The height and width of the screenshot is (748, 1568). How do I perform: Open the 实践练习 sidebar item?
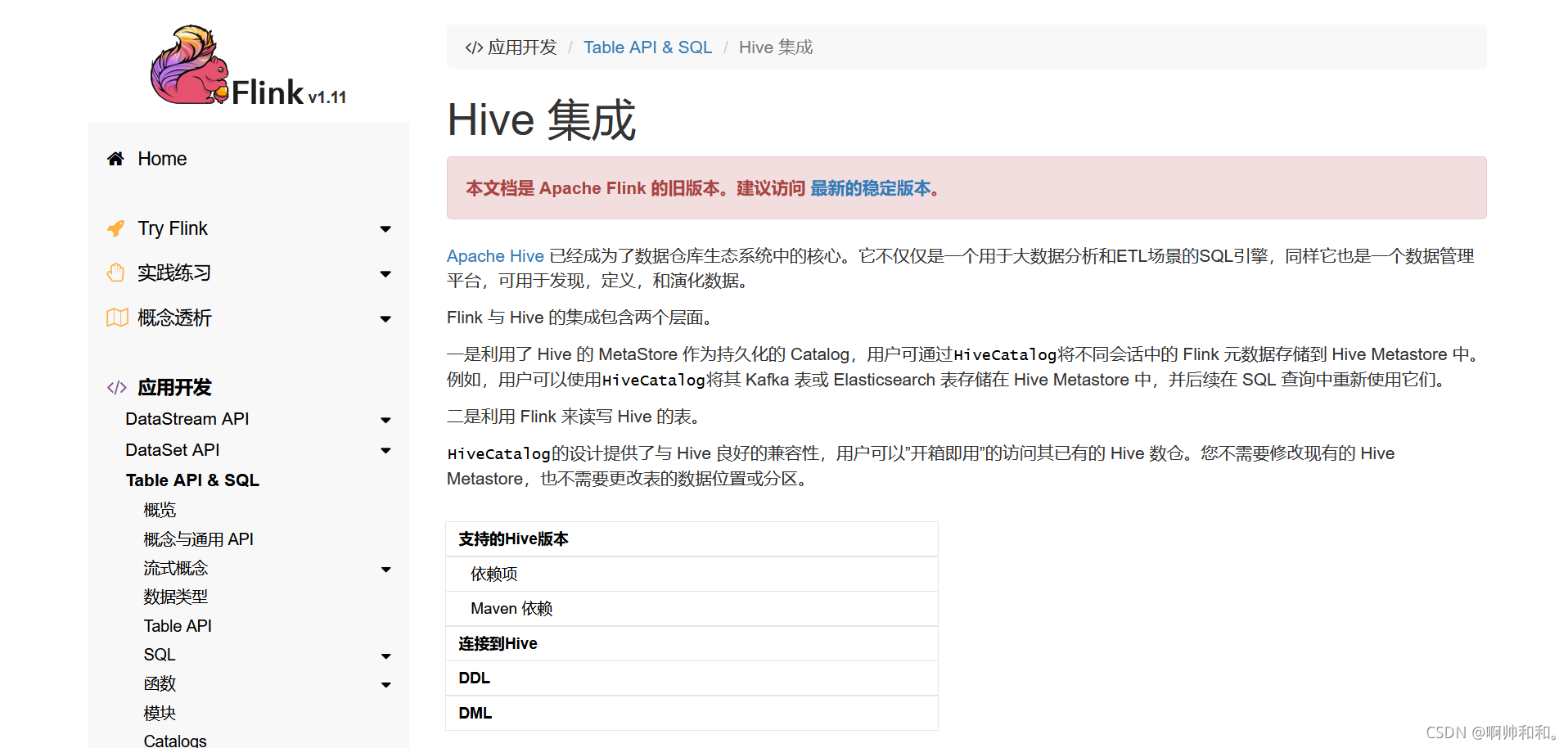pyautogui.click(x=174, y=273)
